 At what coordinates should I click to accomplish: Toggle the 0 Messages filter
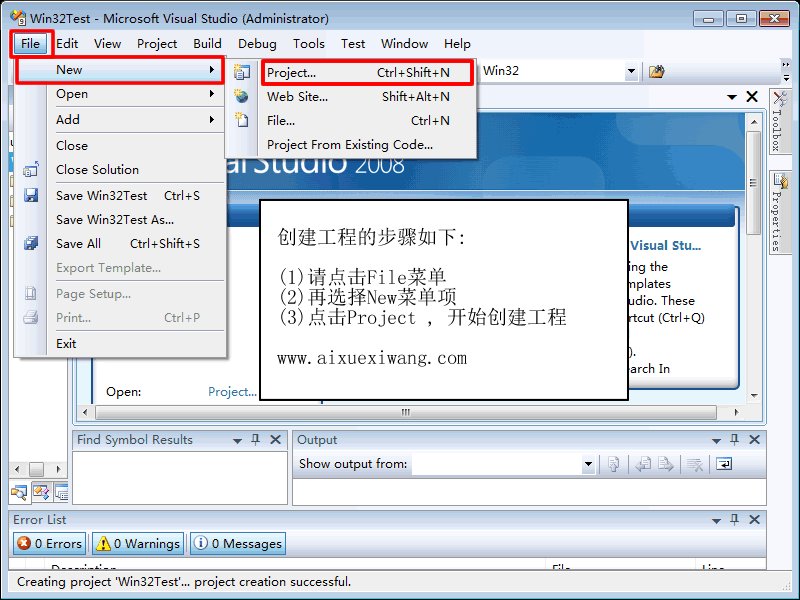click(238, 543)
